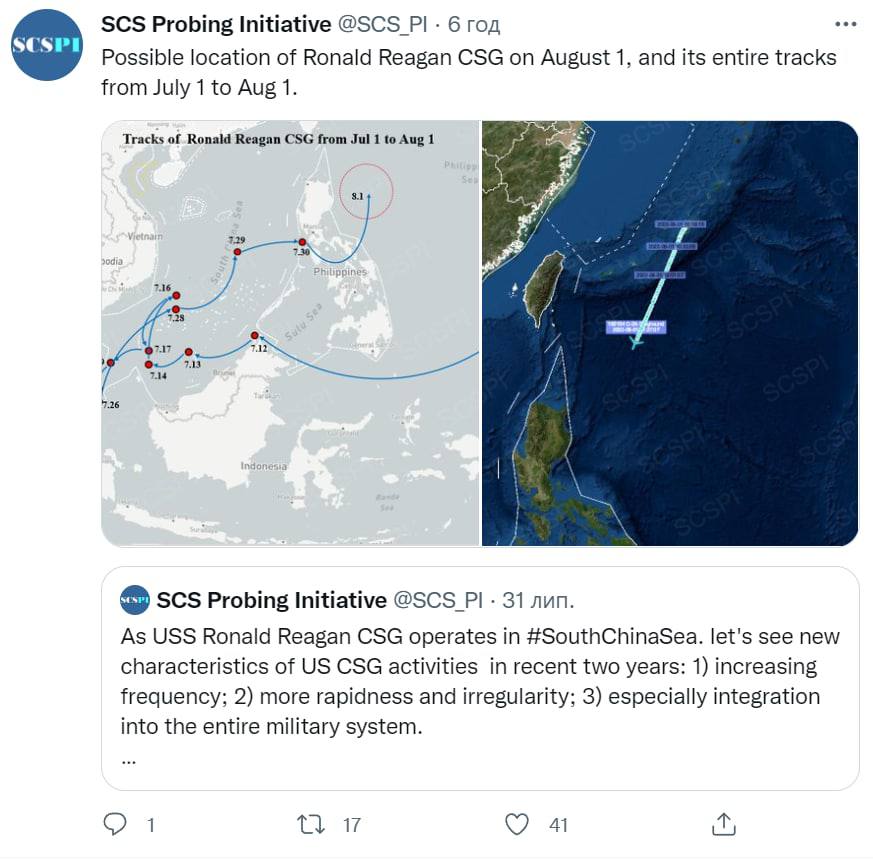Image resolution: width=873 pixels, height=860 pixels.
Task: Click the share upload icon
Action: click(x=723, y=824)
